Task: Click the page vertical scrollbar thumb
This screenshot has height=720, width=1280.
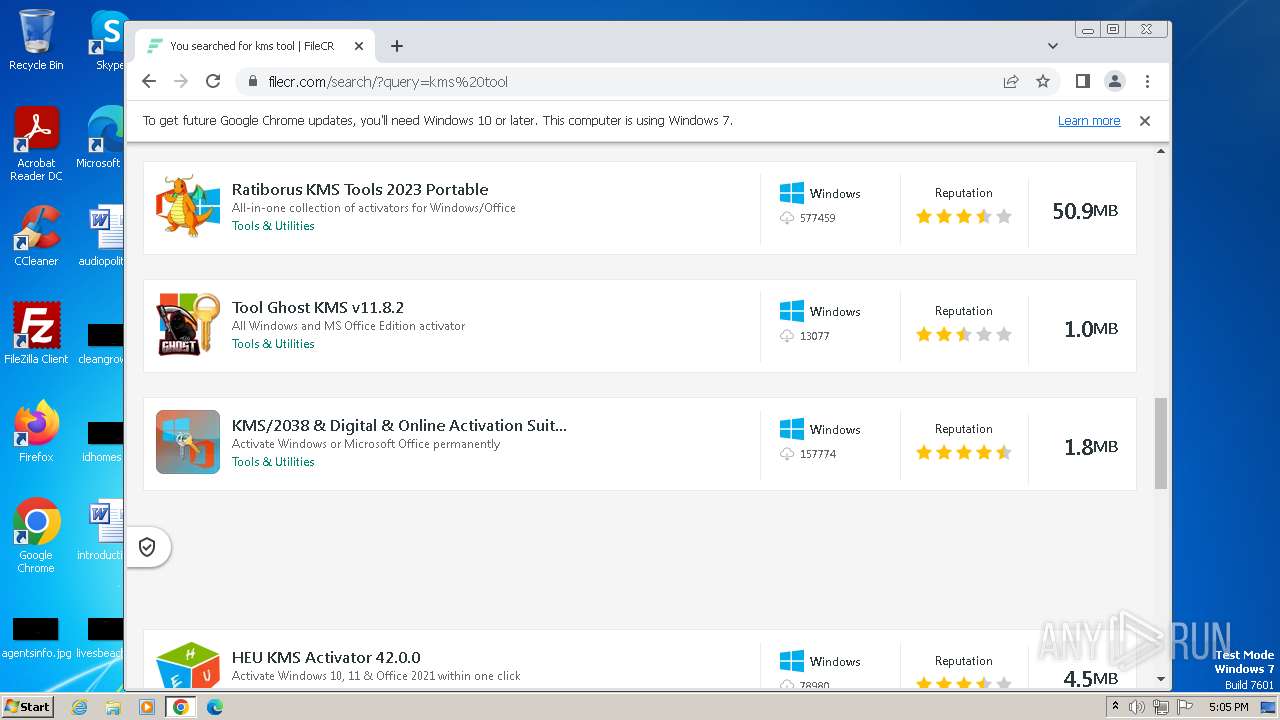Action: pyautogui.click(x=1161, y=443)
